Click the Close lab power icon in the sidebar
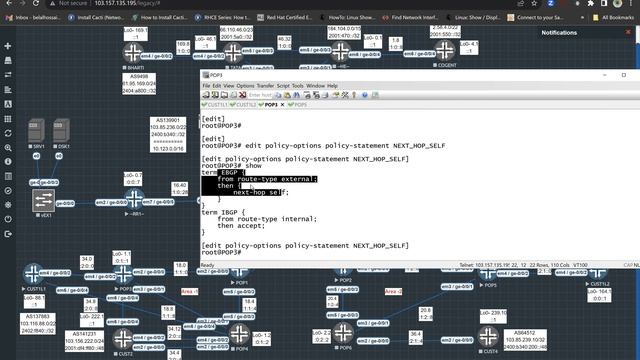 8,219
